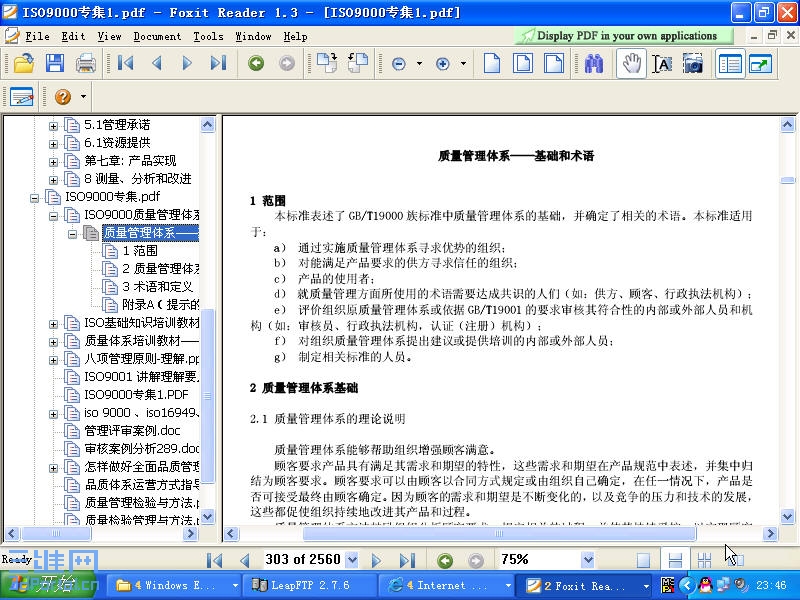
Task: Click the bookmark panel vertical scrollbar thumb
Action: (207, 396)
